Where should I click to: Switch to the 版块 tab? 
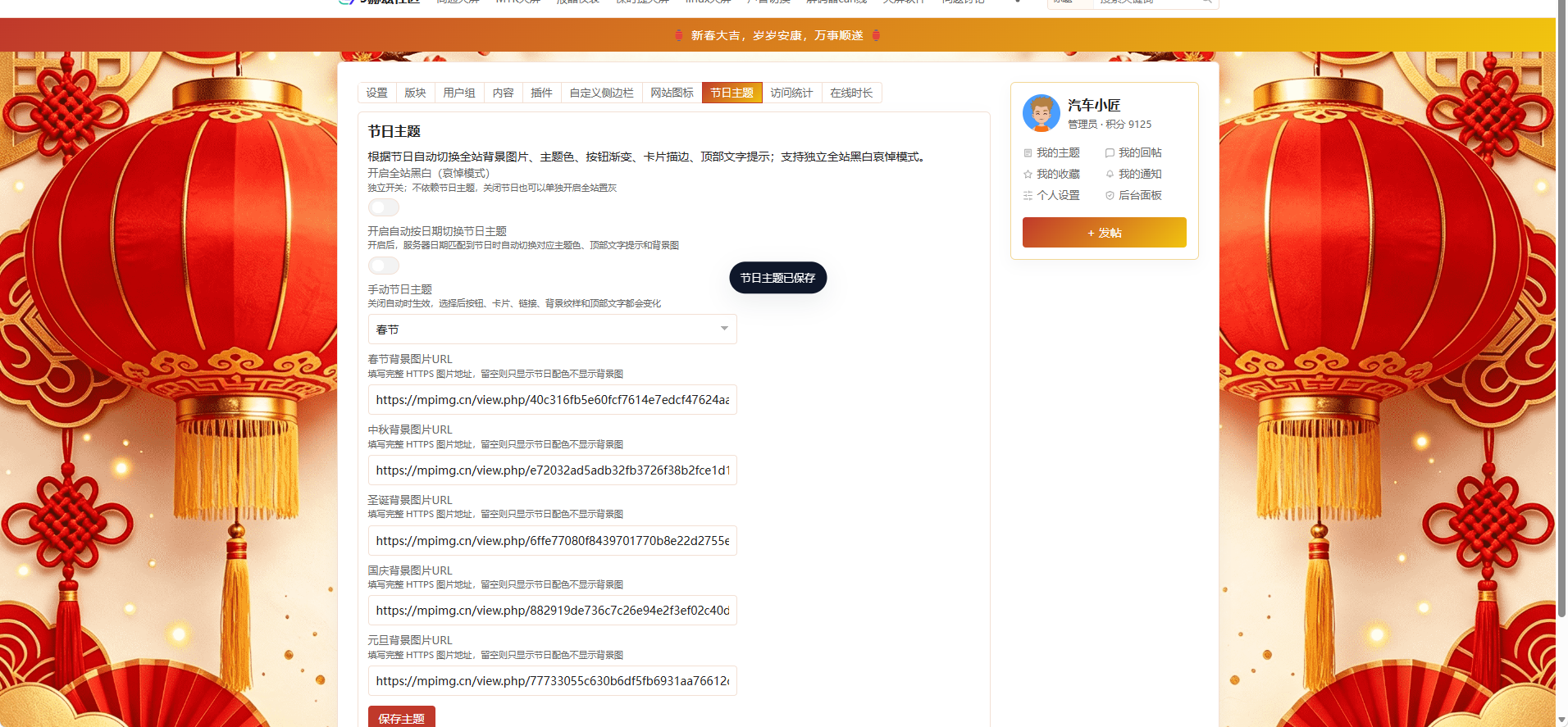point(415,93)
